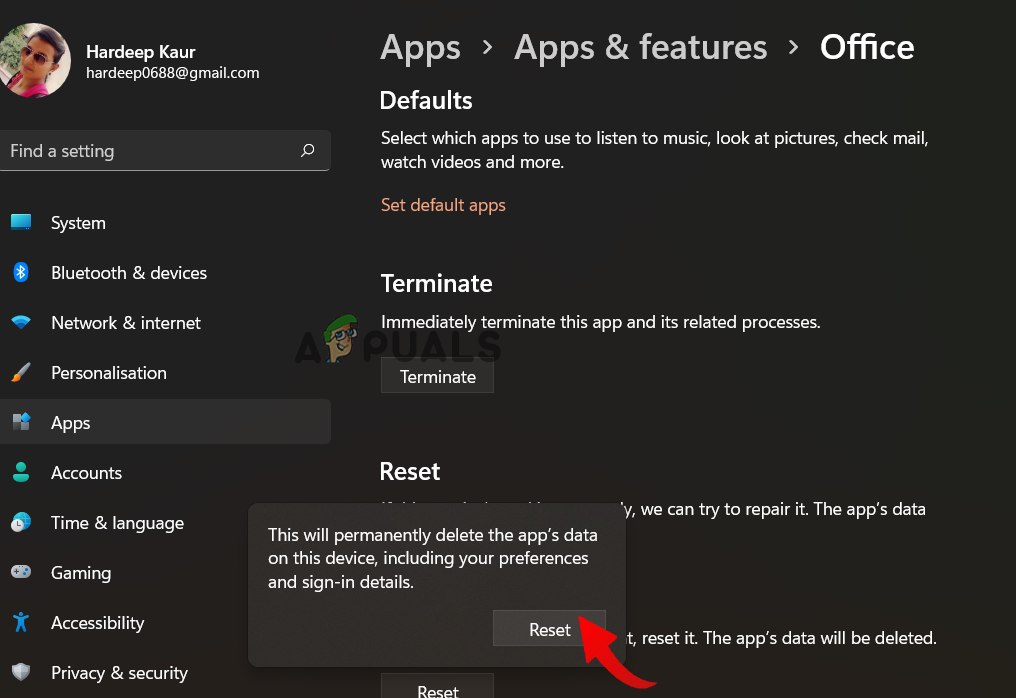This screenshot has height=698, width=1016.
Task: Select the Accessibility figure icon
Action: click(x=21, y=623)
